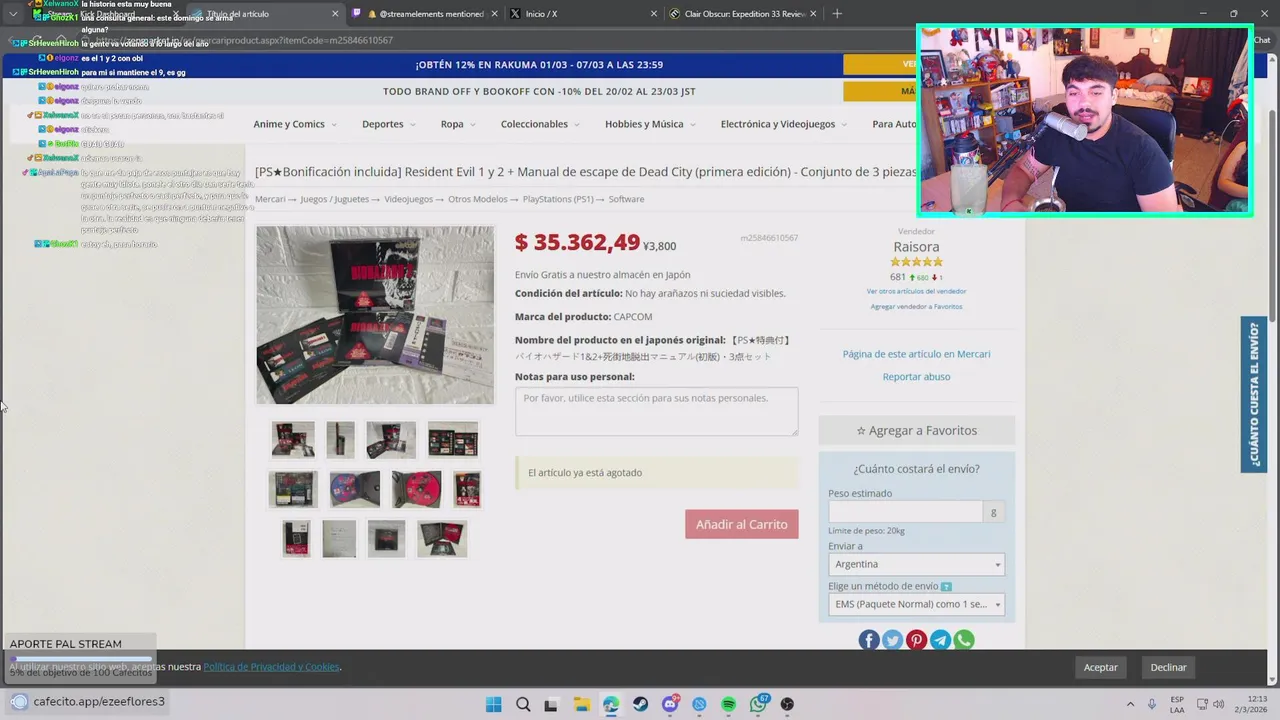Select the pink disc thumbnail

pyautogui.click(x=416, y=489)
